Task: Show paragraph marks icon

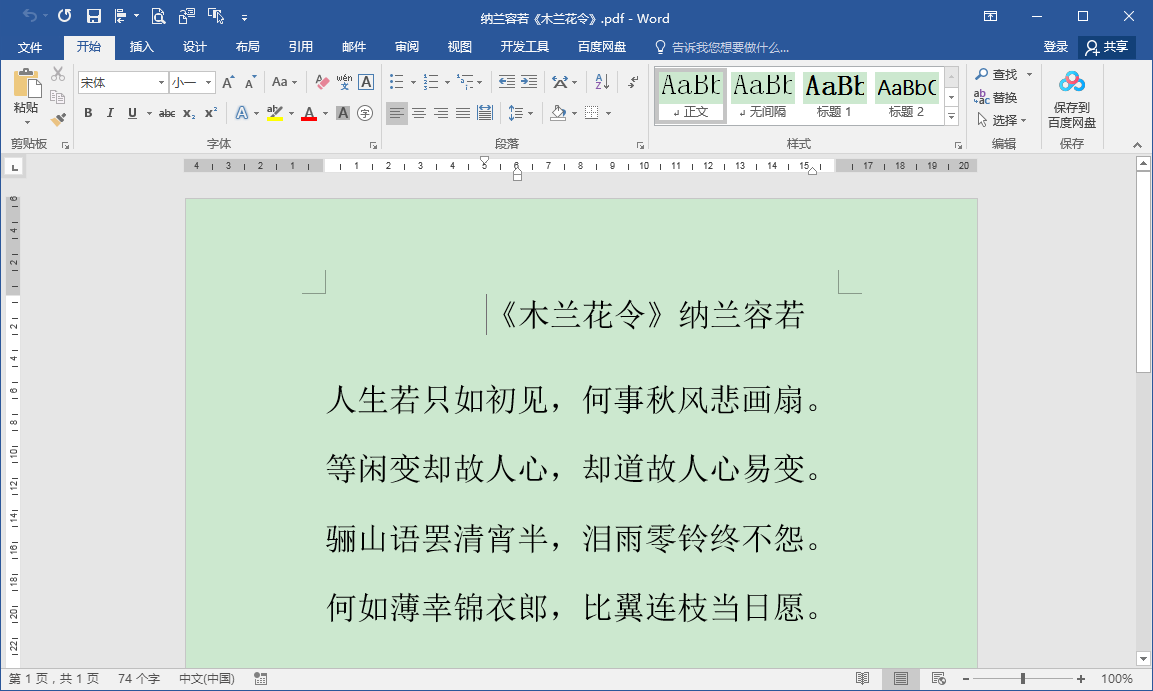Action: tap(633, 82)
